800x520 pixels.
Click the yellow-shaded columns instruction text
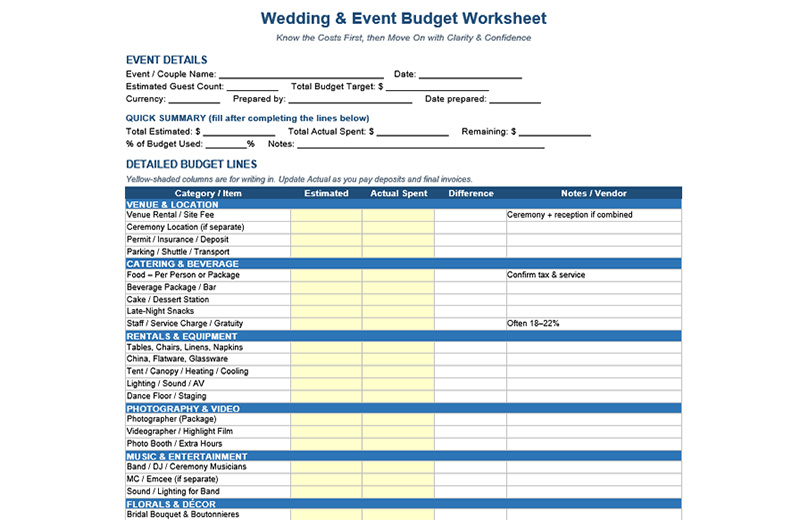[299, 179]
